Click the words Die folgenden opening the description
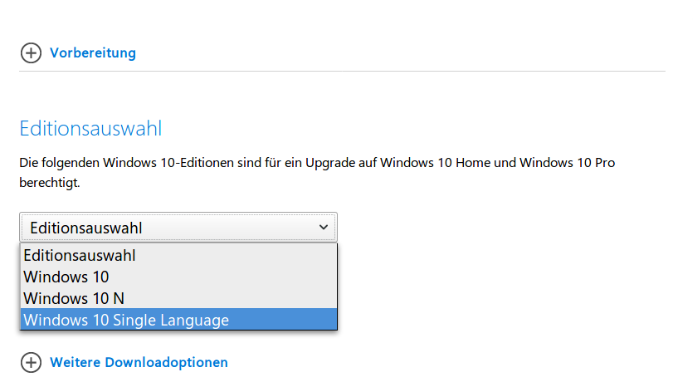This screenshot has height=376, width=693. (x=59, y=163)
